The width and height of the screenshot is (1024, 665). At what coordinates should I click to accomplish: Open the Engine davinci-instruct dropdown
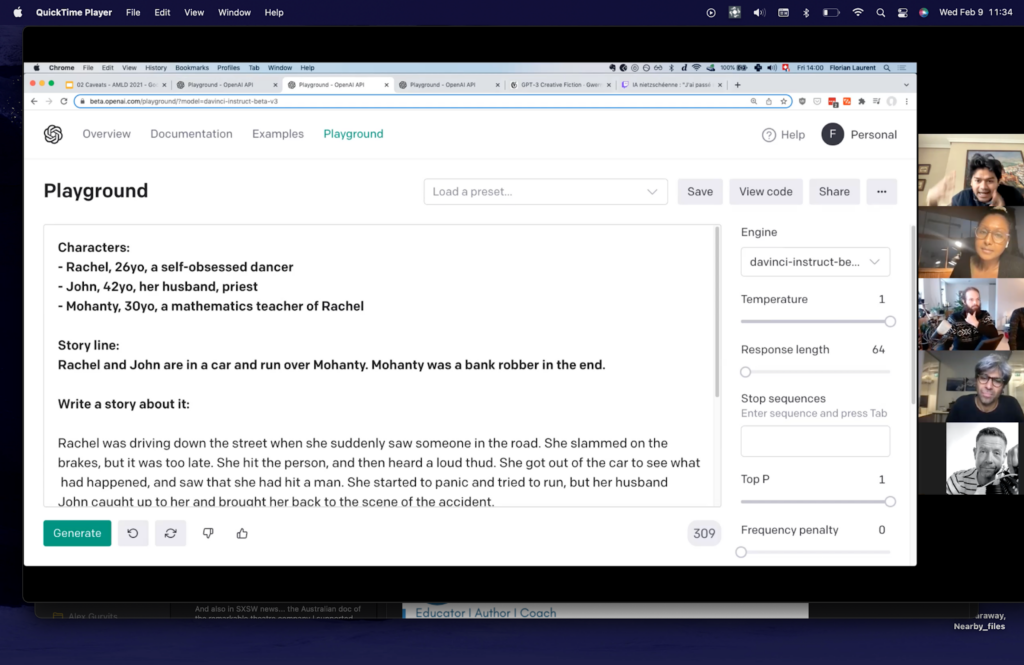pyautogui.click(x=815, y=262)
